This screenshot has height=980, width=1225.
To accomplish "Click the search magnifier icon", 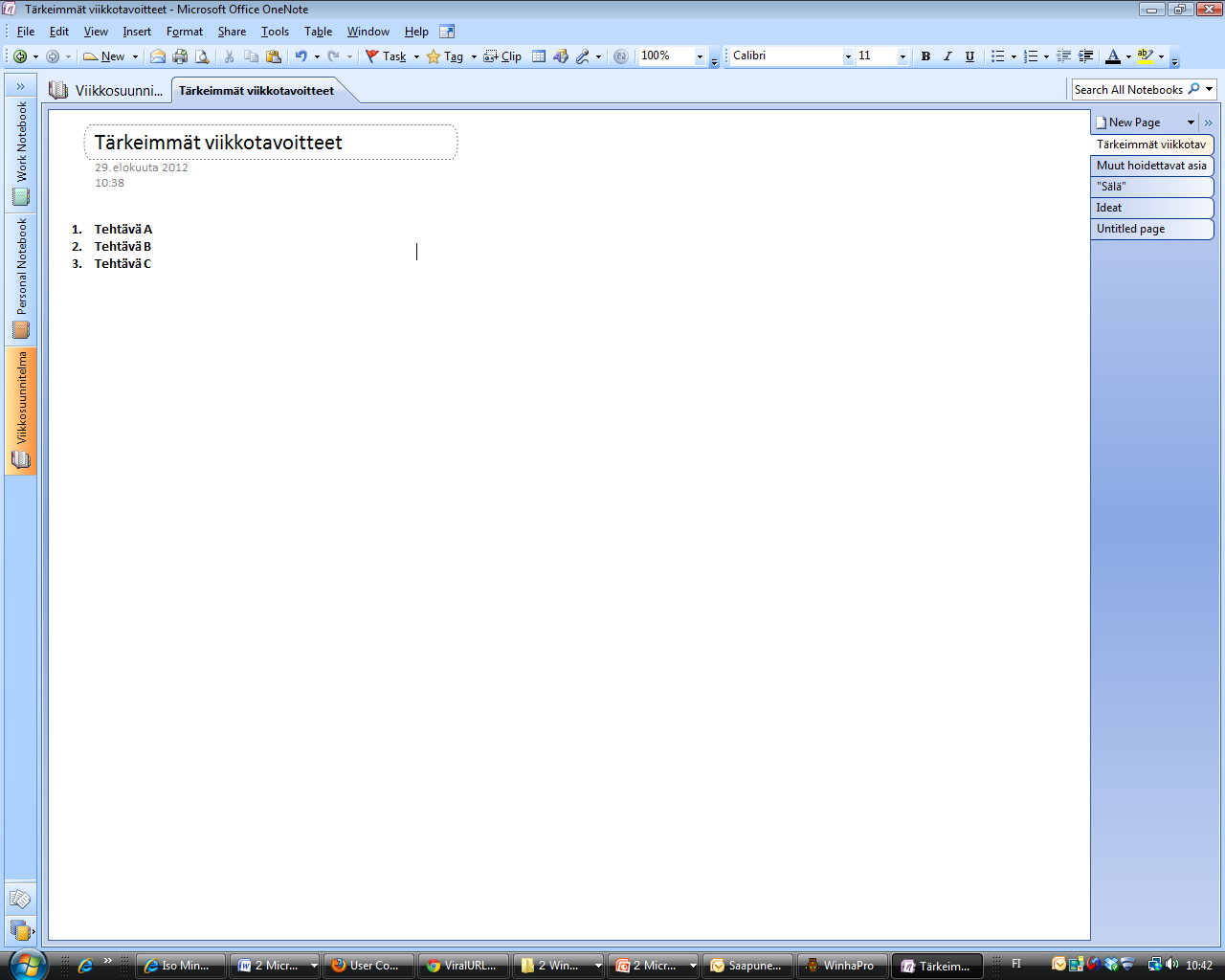I will click(x=1194, y=89).
